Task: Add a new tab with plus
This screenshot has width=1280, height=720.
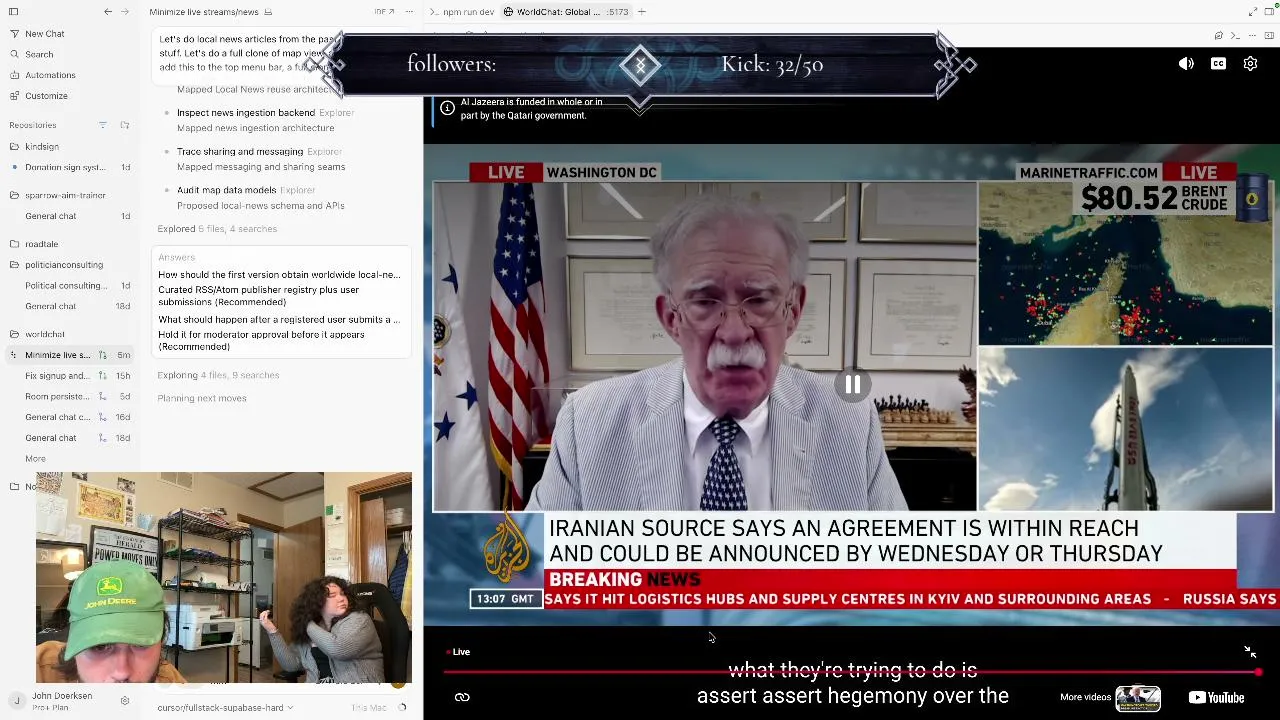Action: point(642,12)
